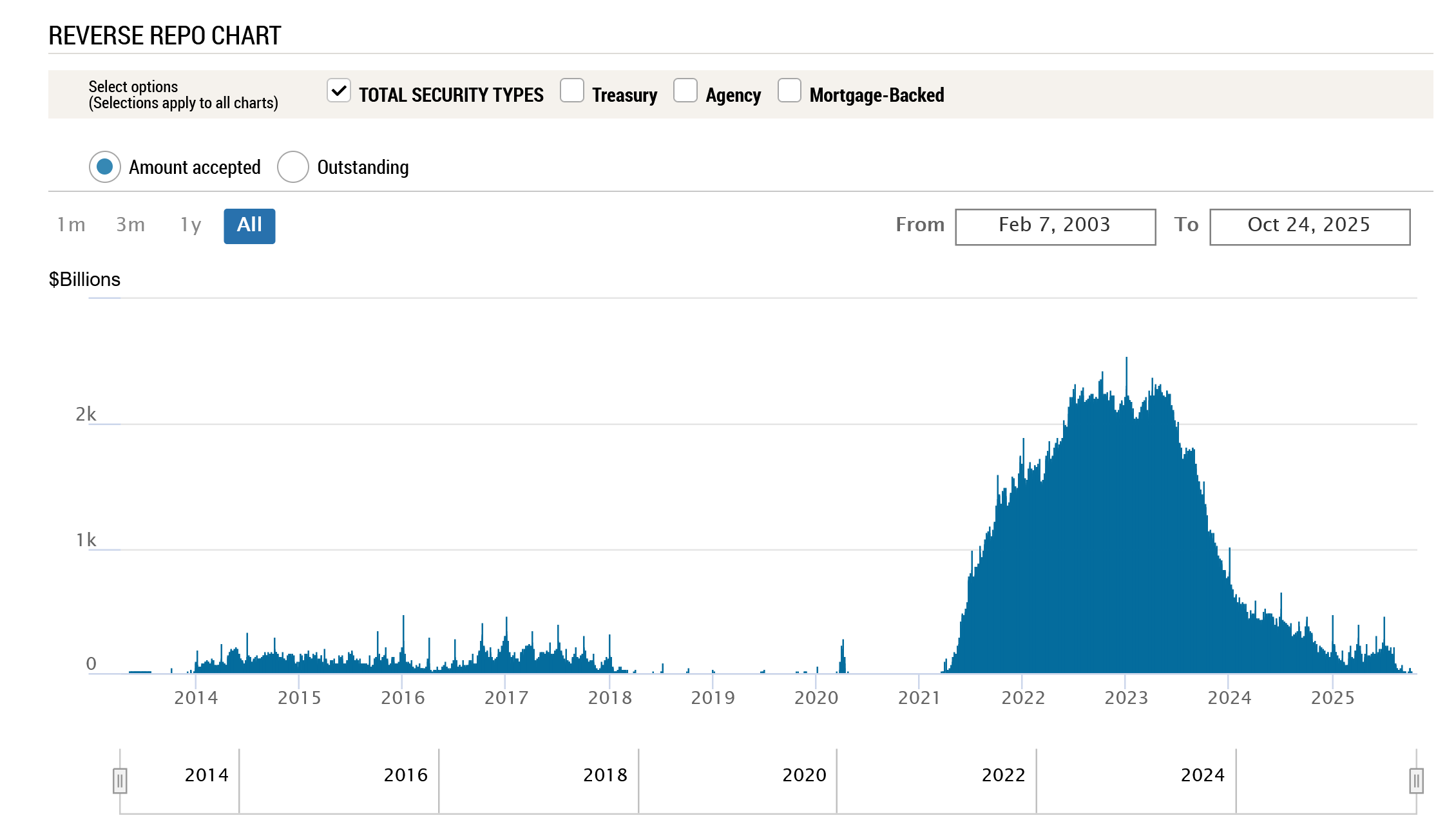
Task: Click the To date field
Action: pos(1309,227)
